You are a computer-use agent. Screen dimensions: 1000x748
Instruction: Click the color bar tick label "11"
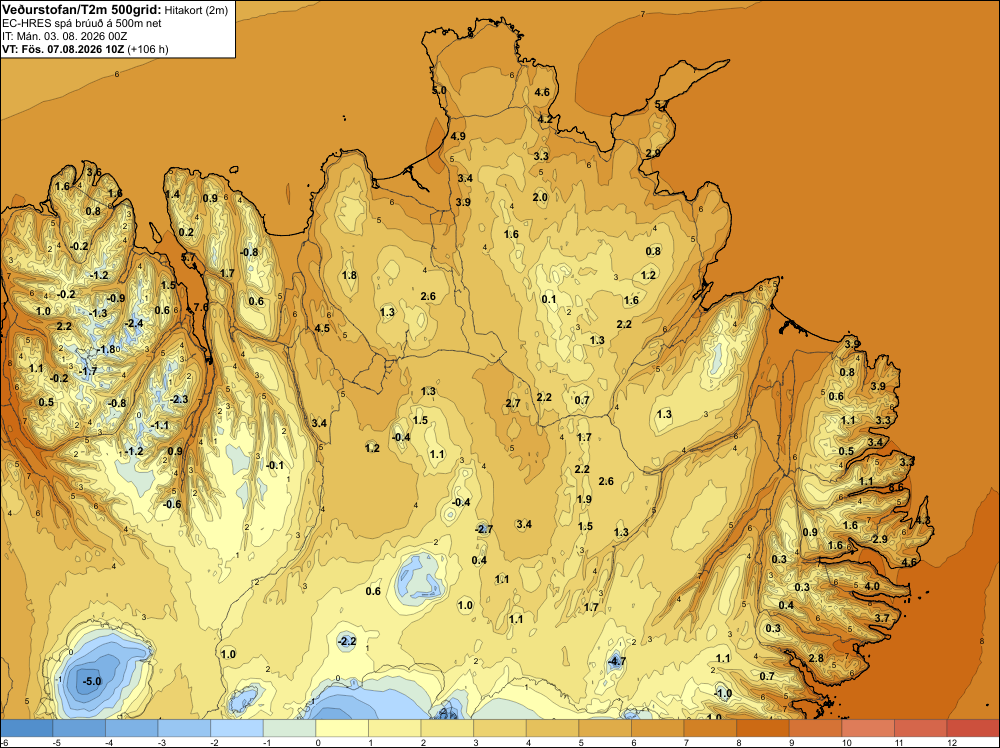pyautogui.click(x=899, y=742)
